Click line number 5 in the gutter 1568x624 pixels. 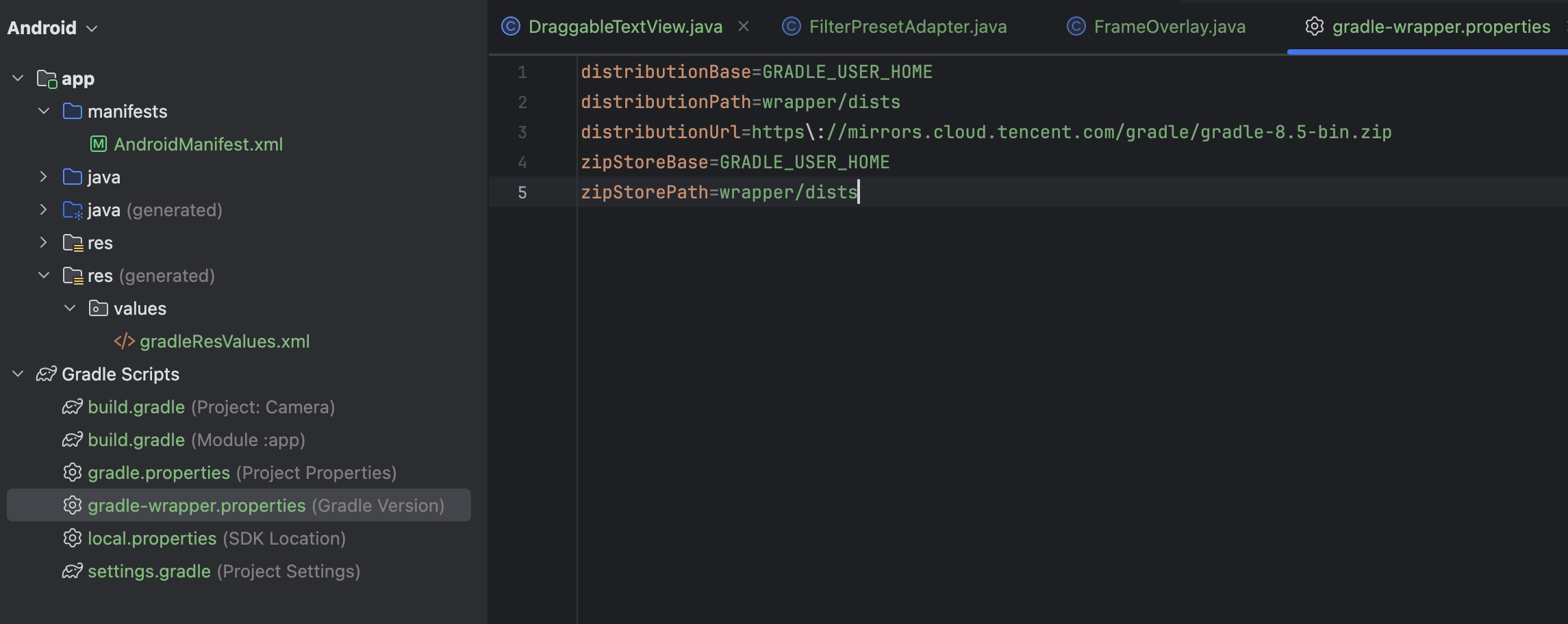522,192
